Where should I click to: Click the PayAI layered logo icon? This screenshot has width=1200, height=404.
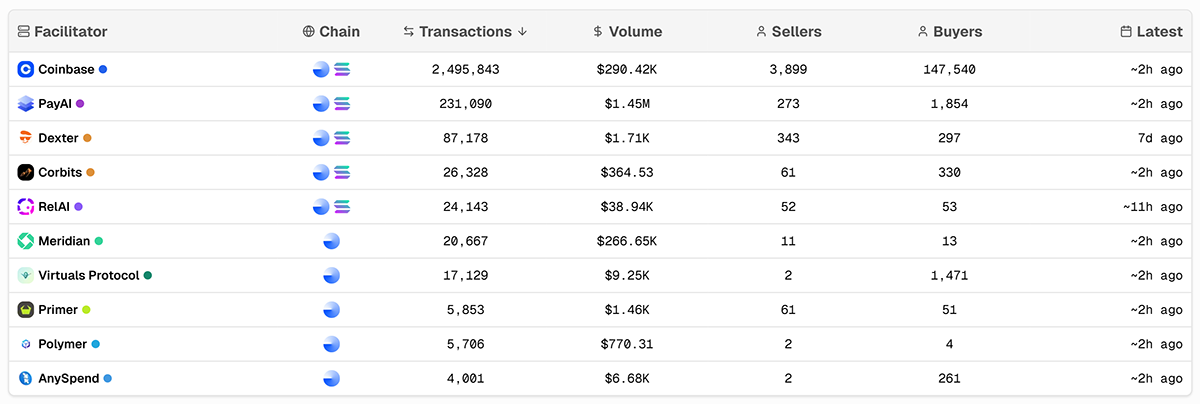pos(26,104)
